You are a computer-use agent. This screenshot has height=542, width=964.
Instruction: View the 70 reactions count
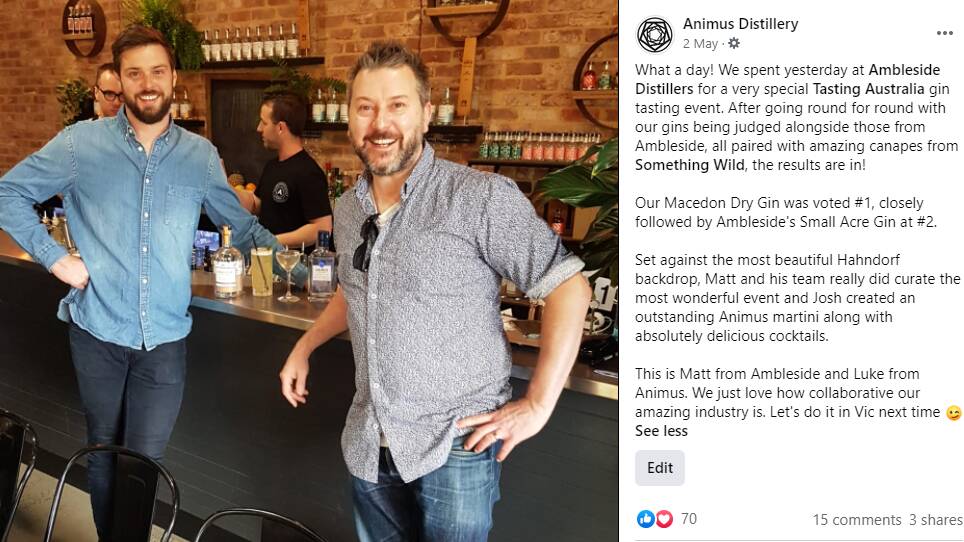tap(689, 519)
